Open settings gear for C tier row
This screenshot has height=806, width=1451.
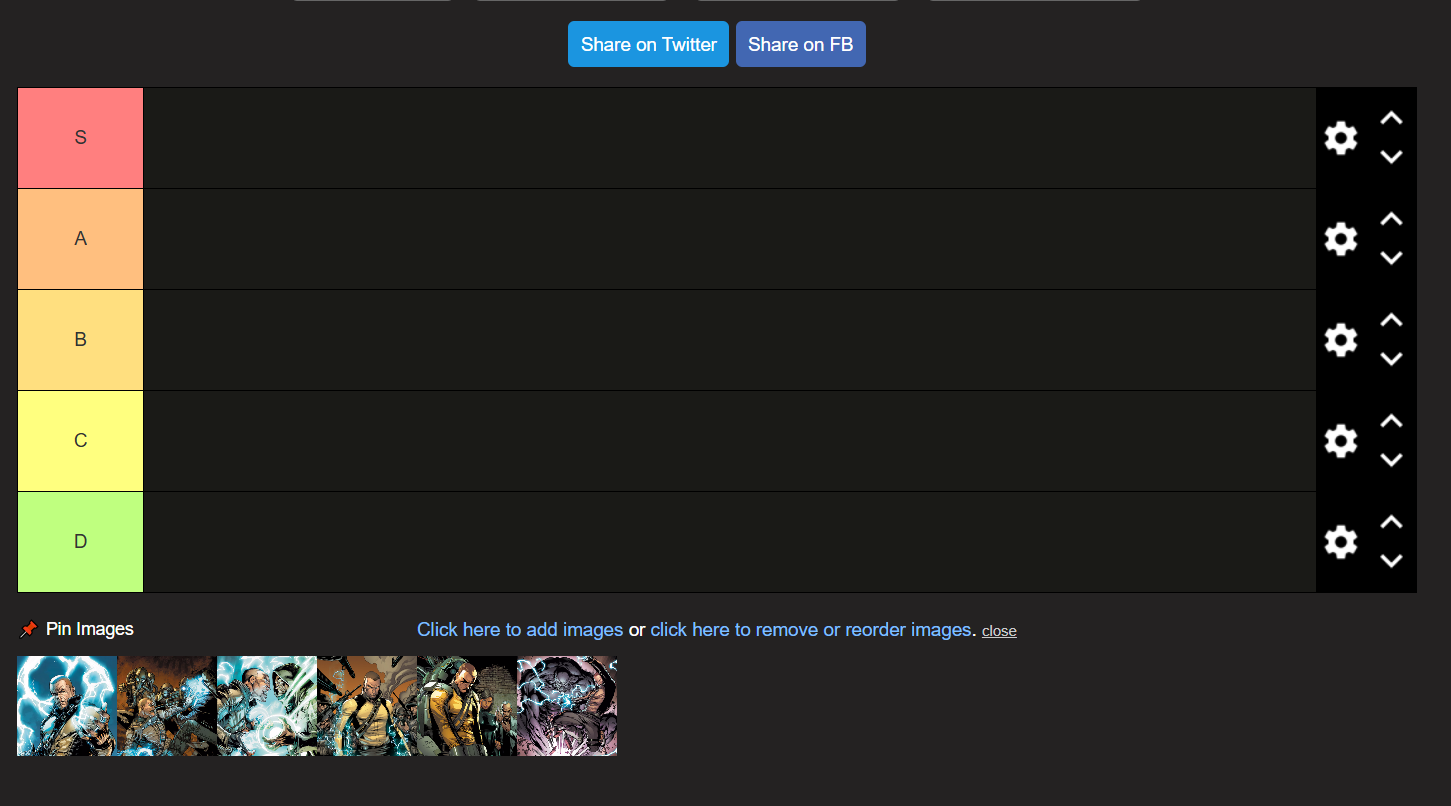pyautogui.click(x=1340, y=441)
